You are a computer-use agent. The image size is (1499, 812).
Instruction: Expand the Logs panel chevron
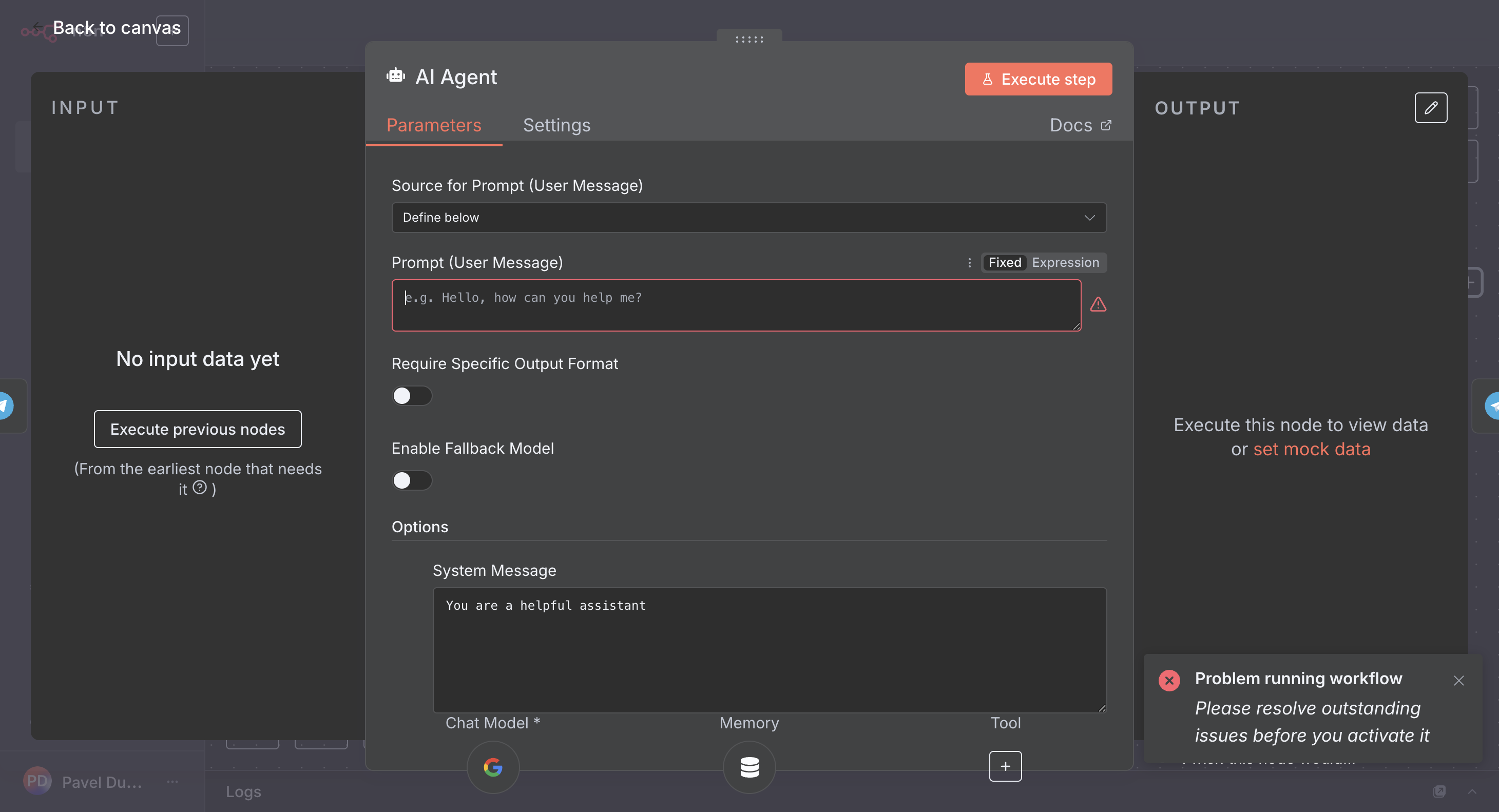1472,791
